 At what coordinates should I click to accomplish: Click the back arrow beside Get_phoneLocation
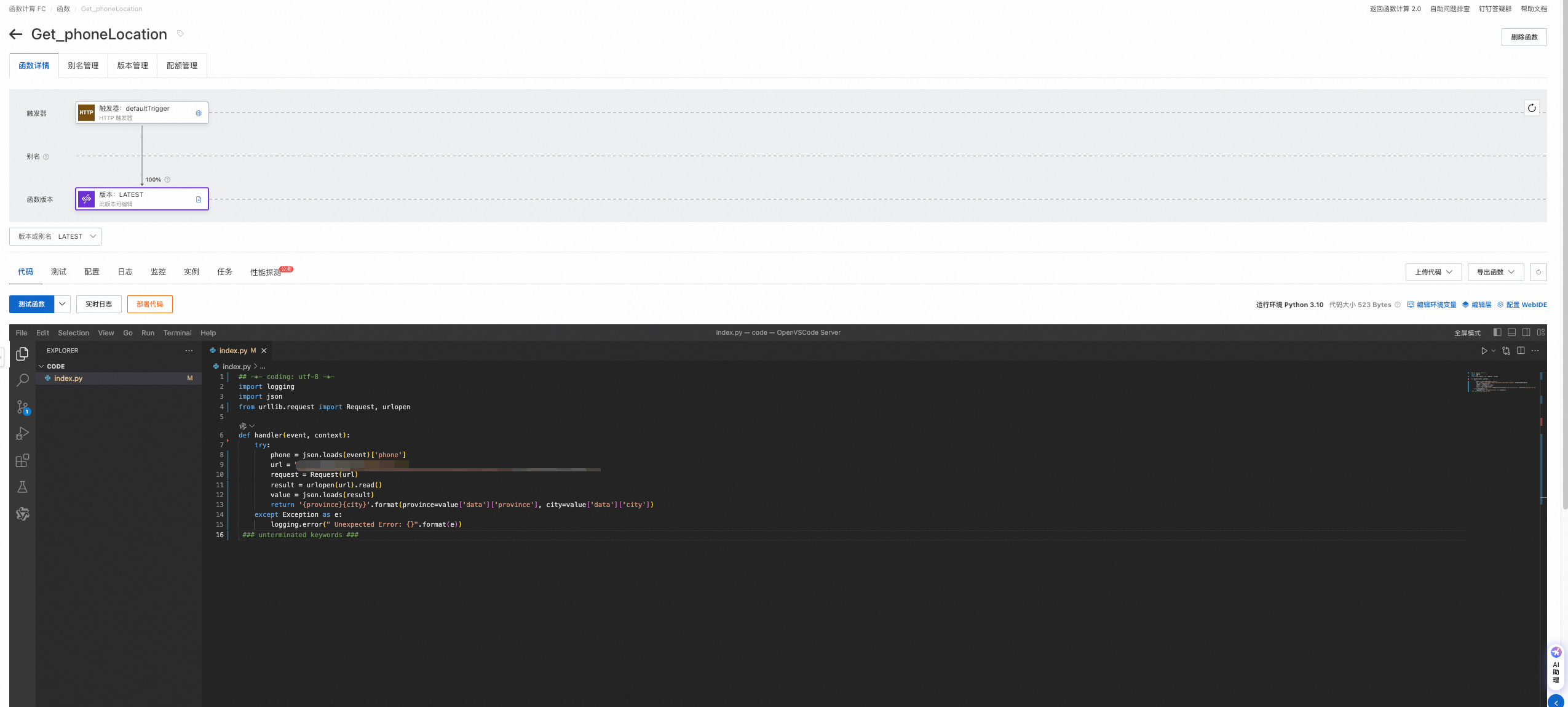(16, 34)
